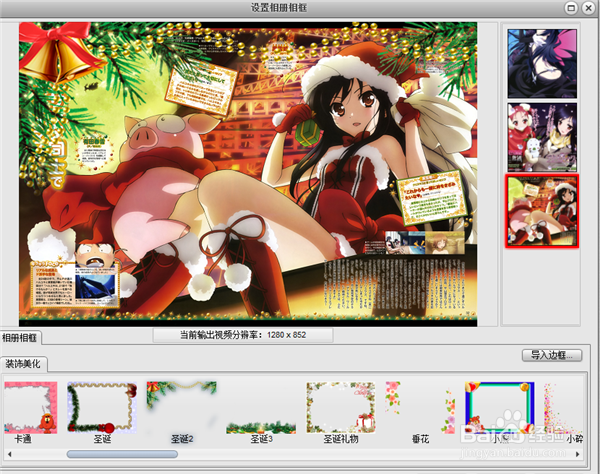Image resolution: width=600 pixels, height=474 pixels.
Task: Choose the 圣诞 Christmas garland frame
Action: pyautogui.click(x=102, y=407)
